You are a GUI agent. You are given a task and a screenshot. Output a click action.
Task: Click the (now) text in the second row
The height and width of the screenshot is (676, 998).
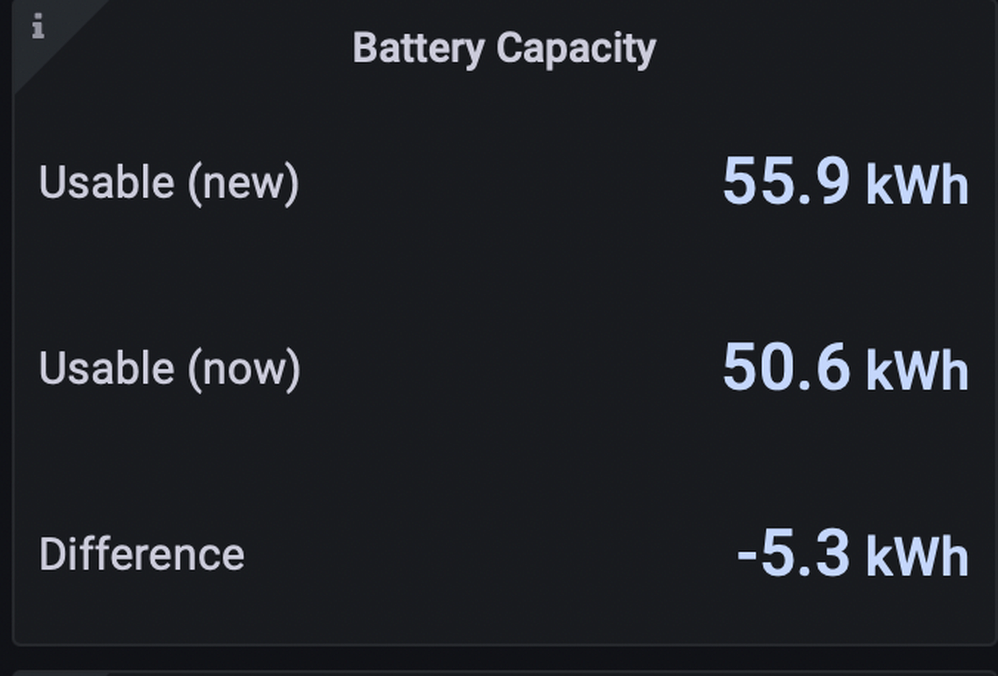pos(244,369)
